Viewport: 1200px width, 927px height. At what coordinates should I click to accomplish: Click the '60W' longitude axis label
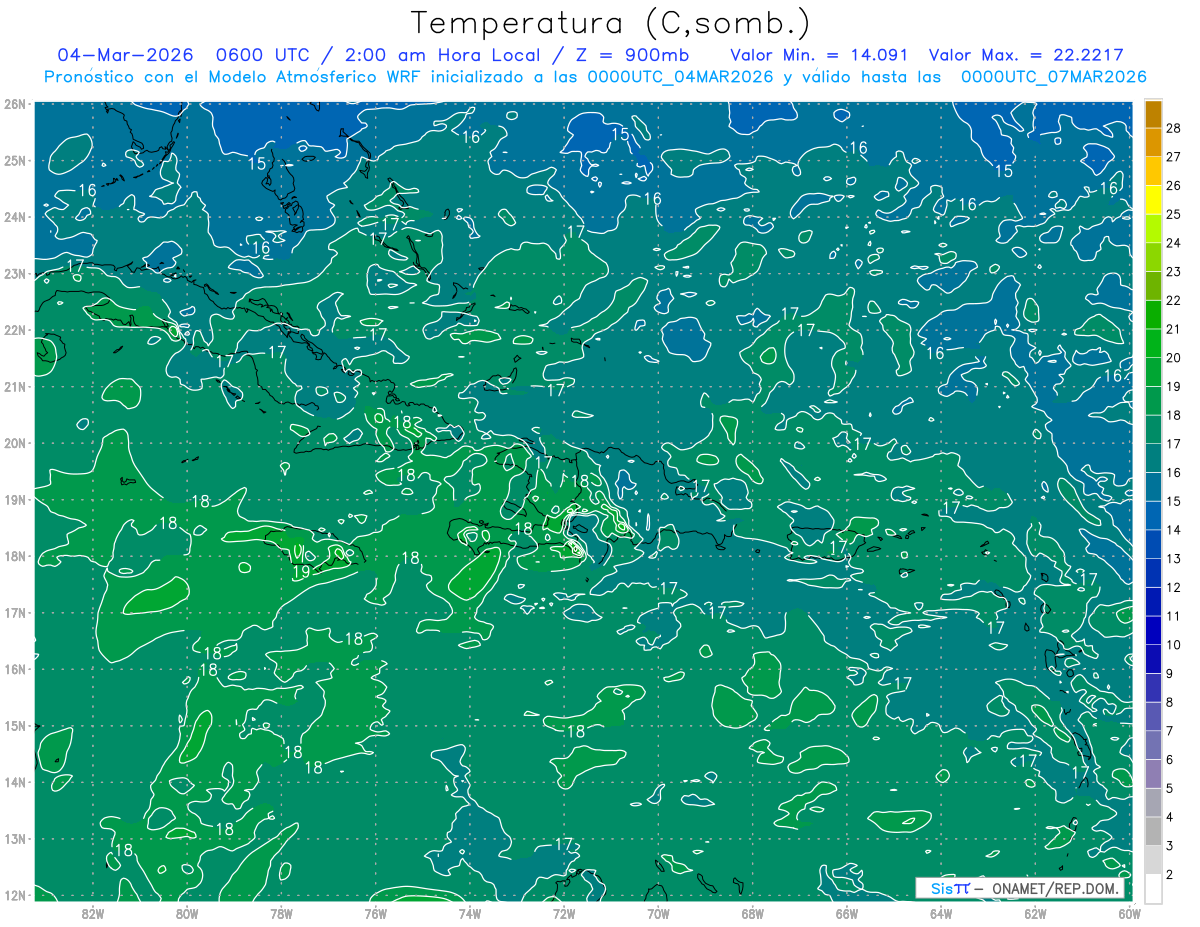coord(1129,913)
